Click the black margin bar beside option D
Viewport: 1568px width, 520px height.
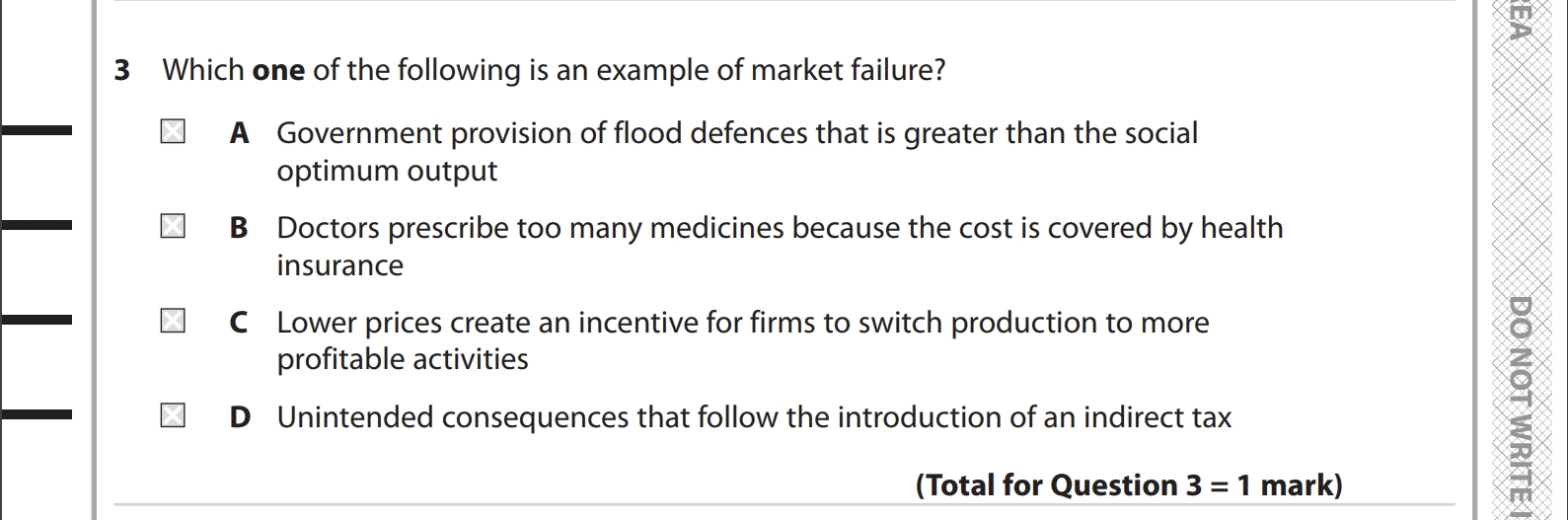(x=37, y=414)
